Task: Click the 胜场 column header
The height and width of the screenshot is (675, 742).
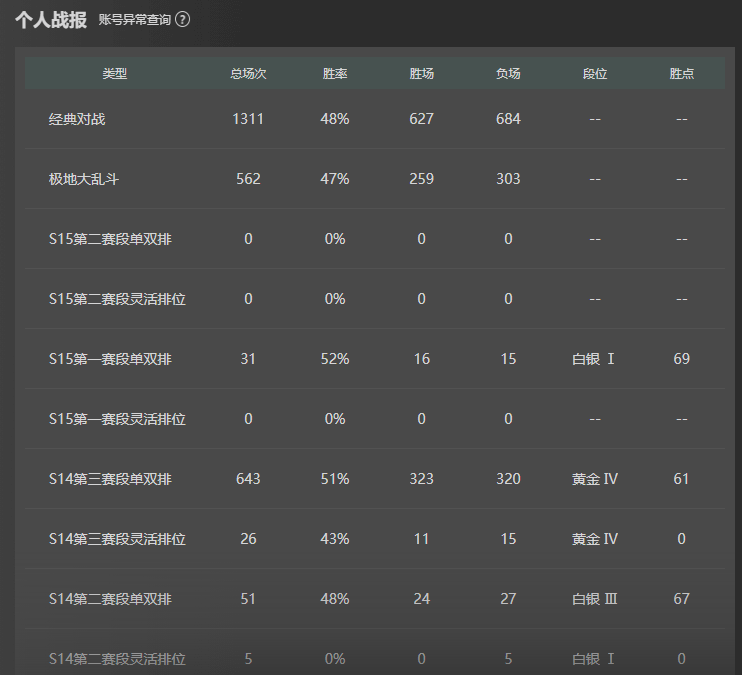Action: 422,73
